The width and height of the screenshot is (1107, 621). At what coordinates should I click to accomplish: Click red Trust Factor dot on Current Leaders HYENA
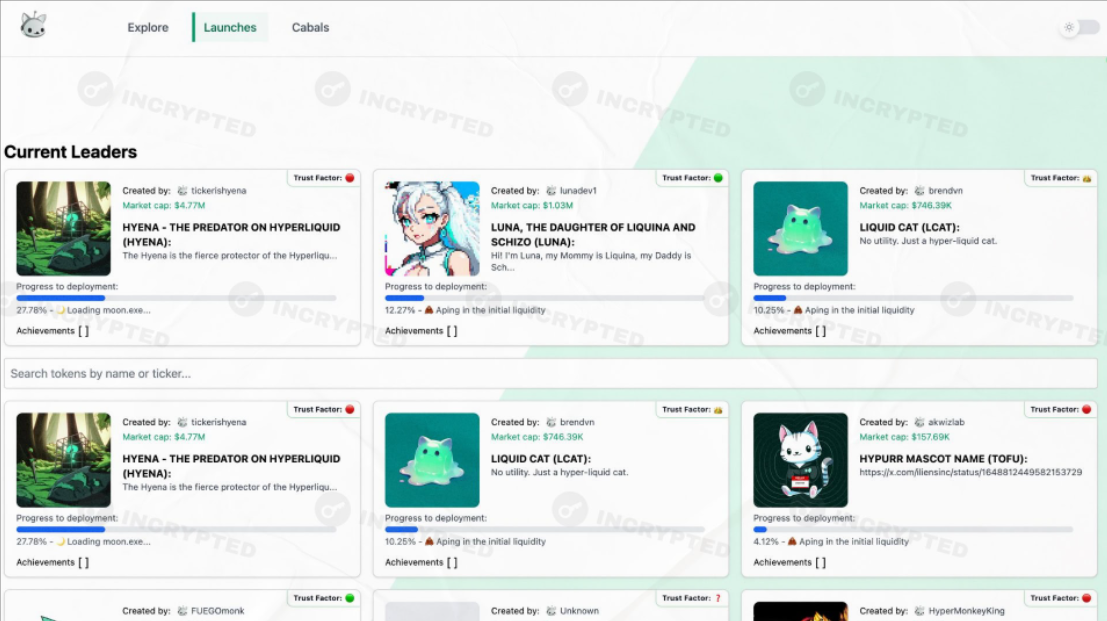pyautogui.click(x=349, y=178)
